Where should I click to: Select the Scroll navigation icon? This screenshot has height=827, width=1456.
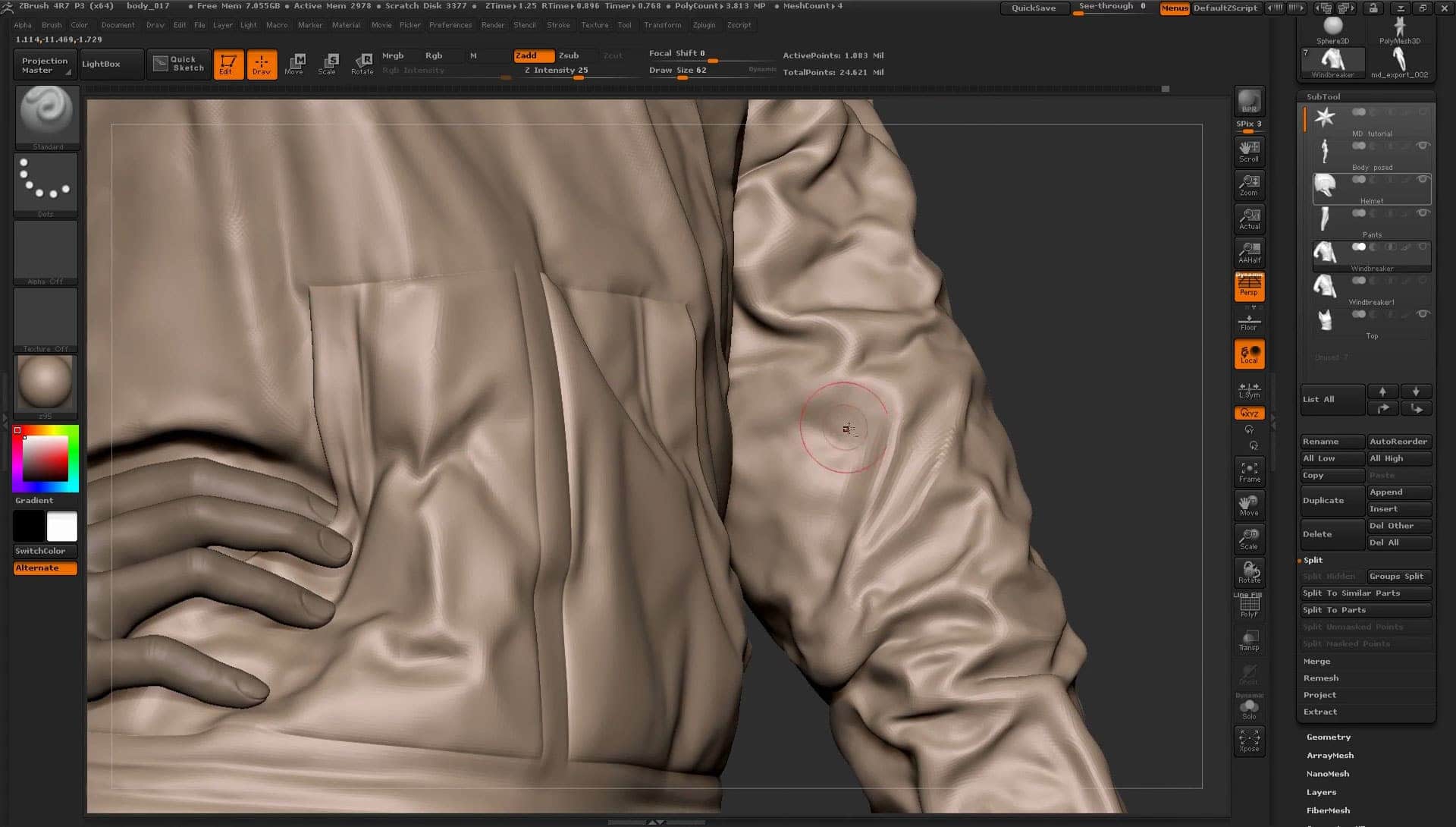click(1249, 151)
